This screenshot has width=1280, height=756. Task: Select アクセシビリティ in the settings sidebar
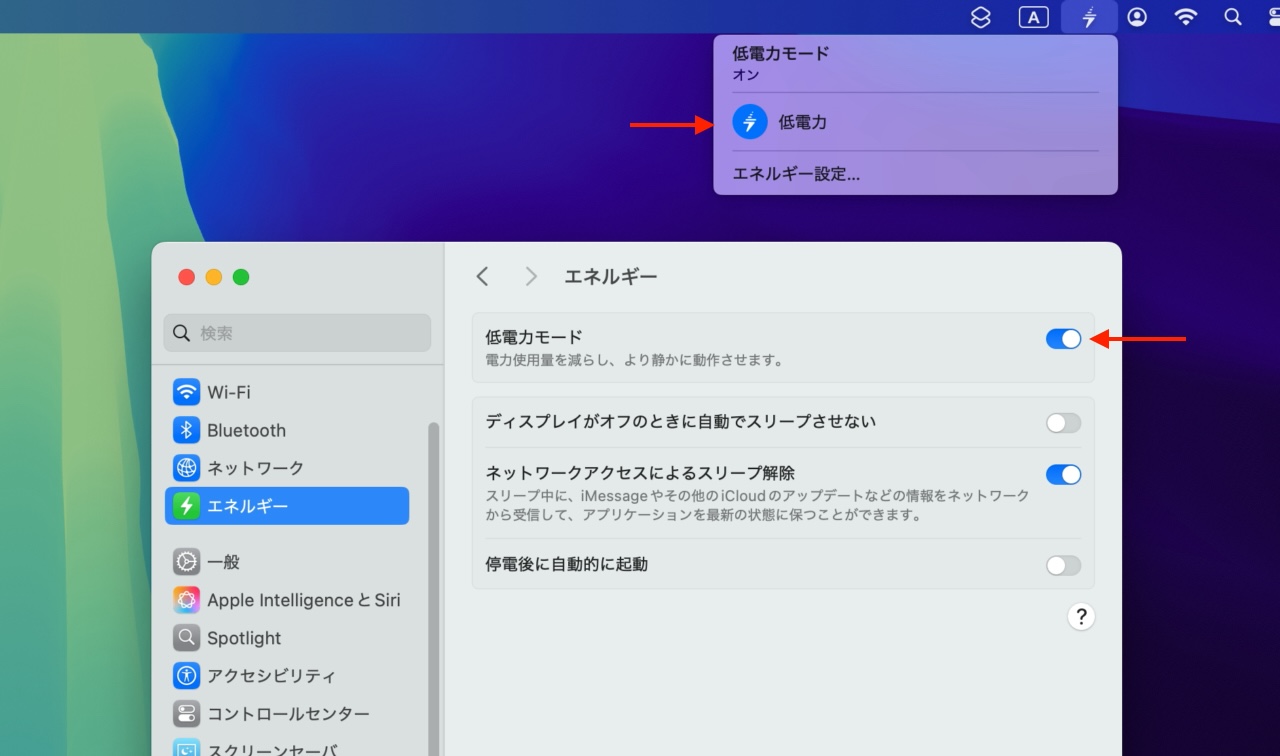pos(287,676)
